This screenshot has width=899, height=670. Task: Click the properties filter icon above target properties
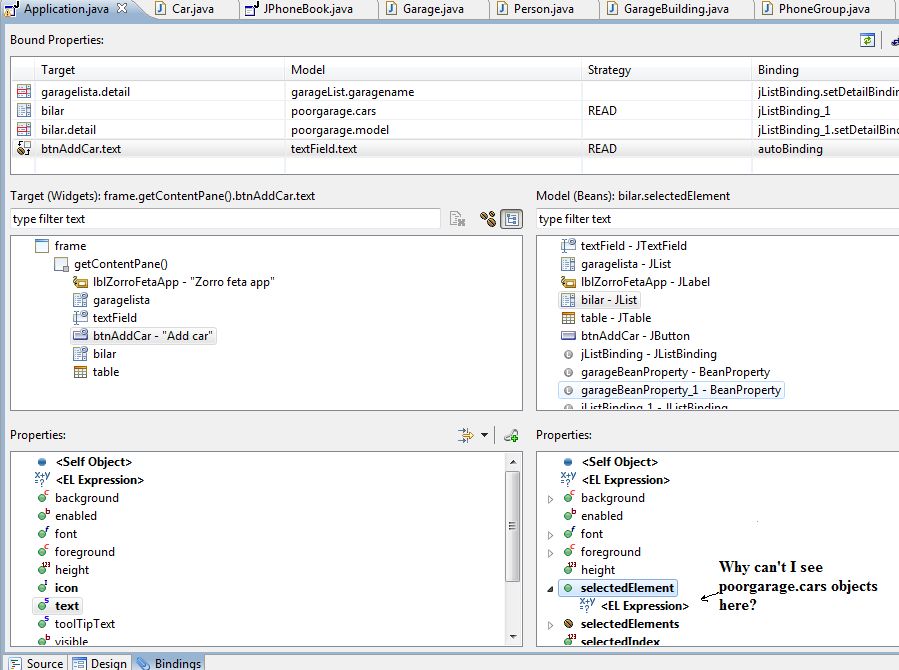(466, 436)
